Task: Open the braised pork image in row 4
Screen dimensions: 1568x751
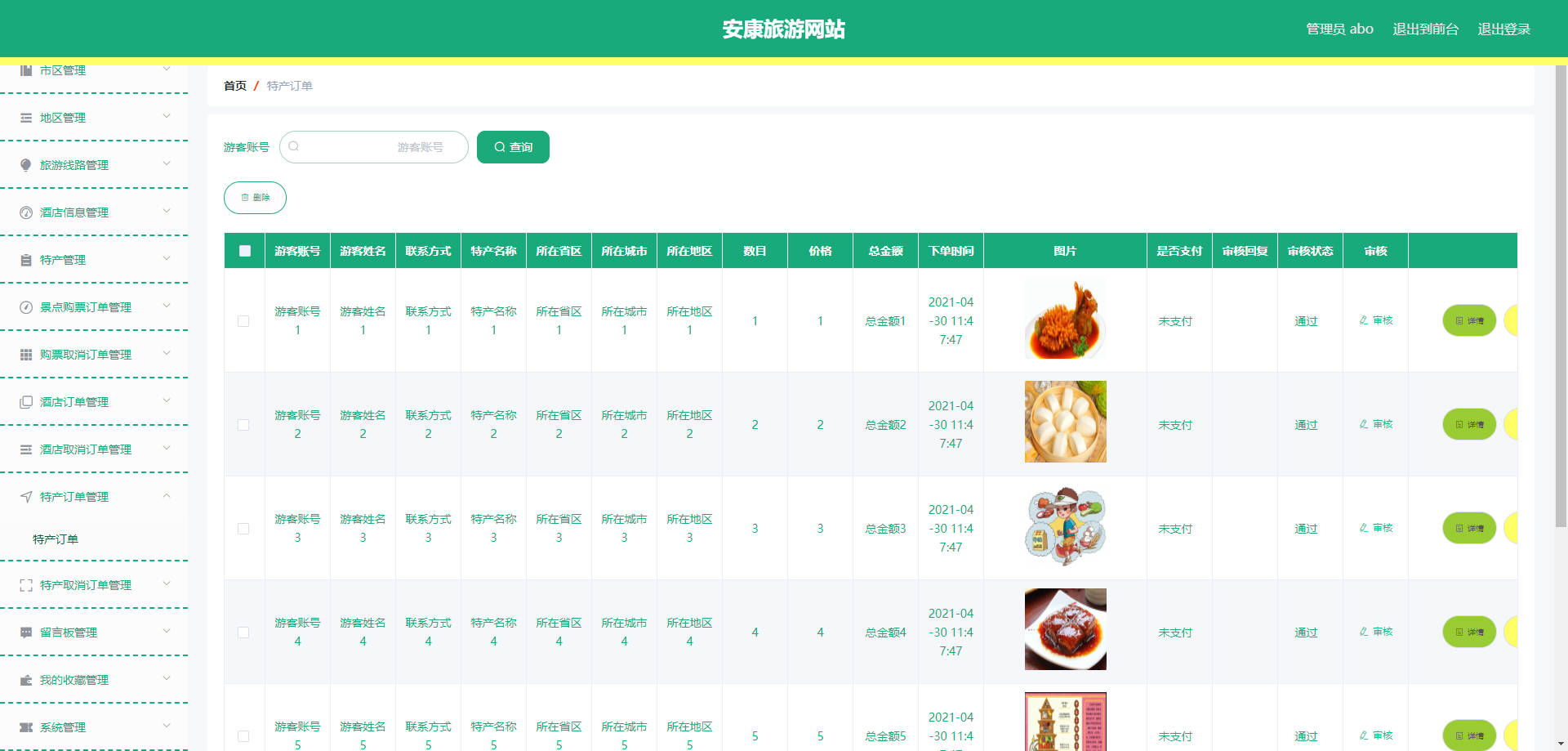Action: tap(1065, 629)
